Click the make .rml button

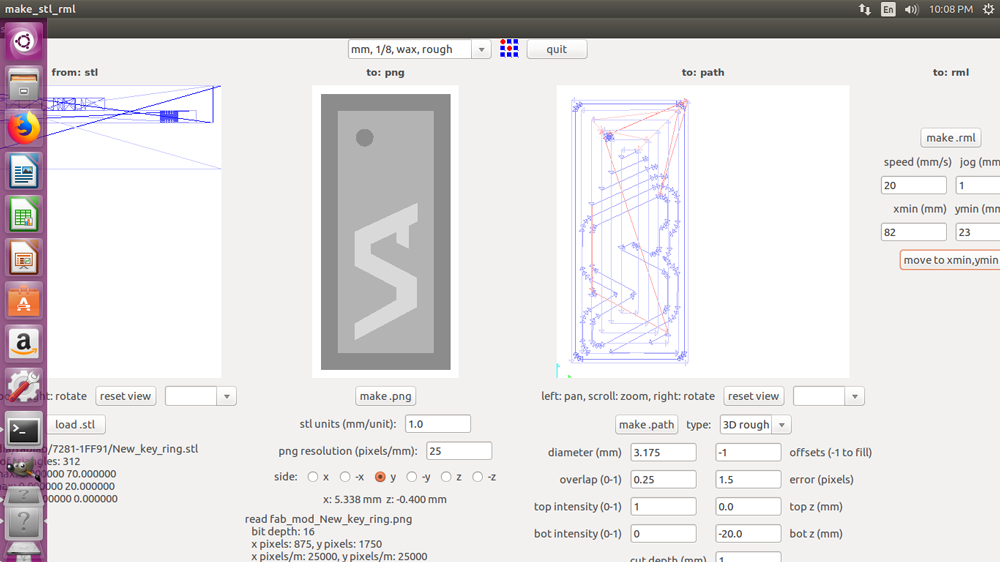(x=951, y=138)
